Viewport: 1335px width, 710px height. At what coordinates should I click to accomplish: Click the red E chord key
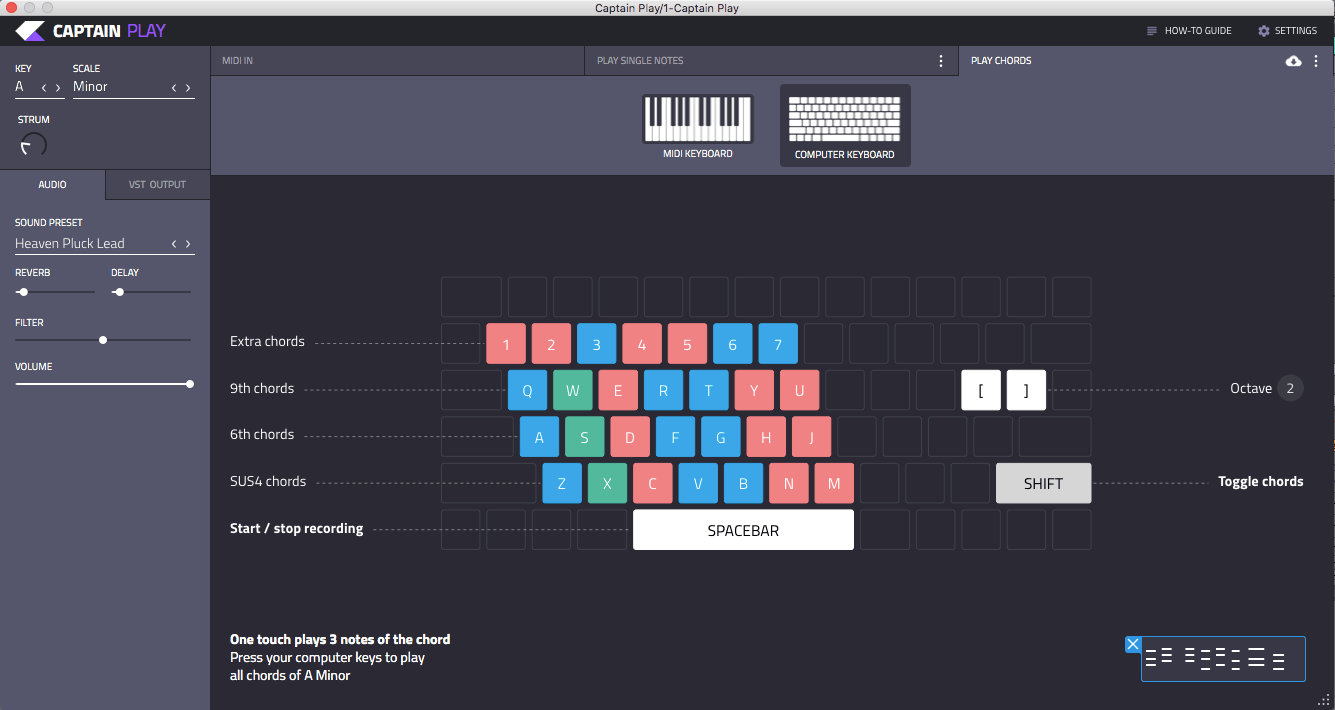618,390
